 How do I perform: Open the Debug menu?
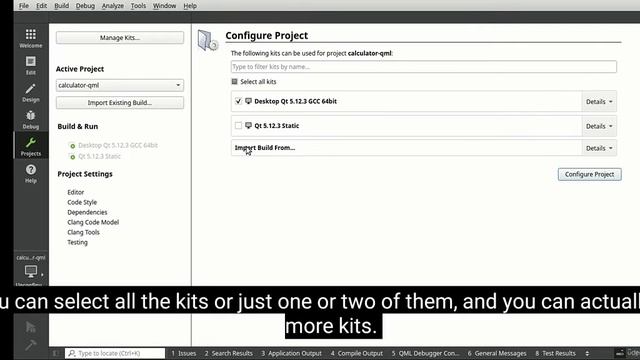tap(85, 6)
